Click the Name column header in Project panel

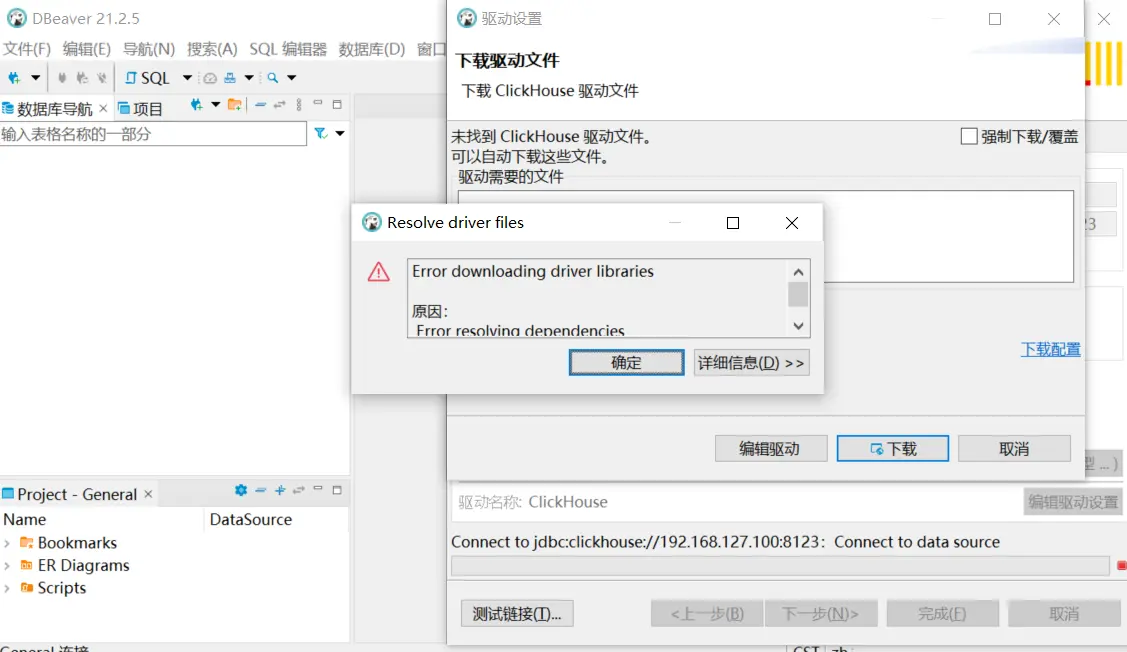[x=24, y=519]
